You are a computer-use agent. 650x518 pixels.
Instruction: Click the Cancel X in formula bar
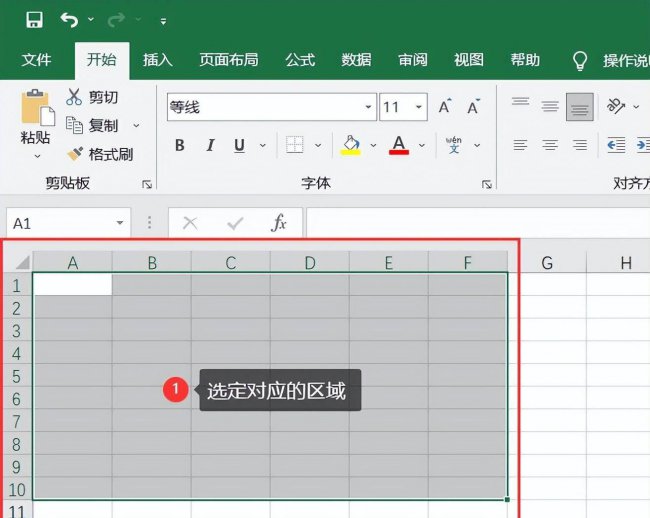click(x=190, y=223)
